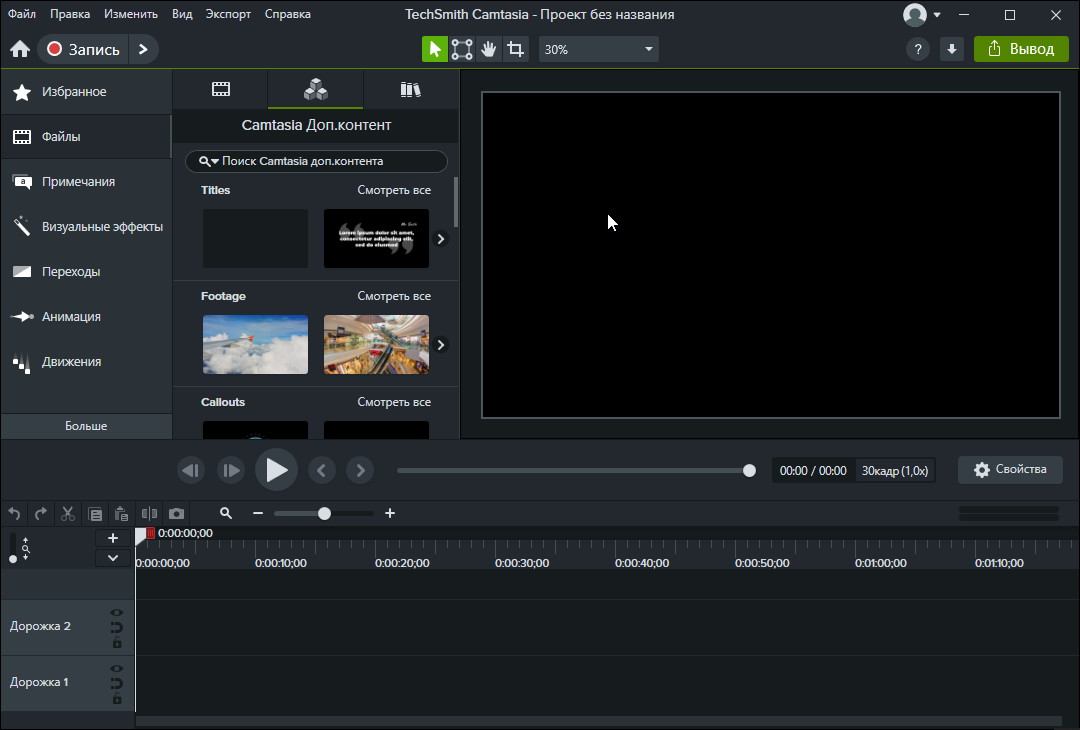Open the search magnifier filter dropdown

pos(208,161)
